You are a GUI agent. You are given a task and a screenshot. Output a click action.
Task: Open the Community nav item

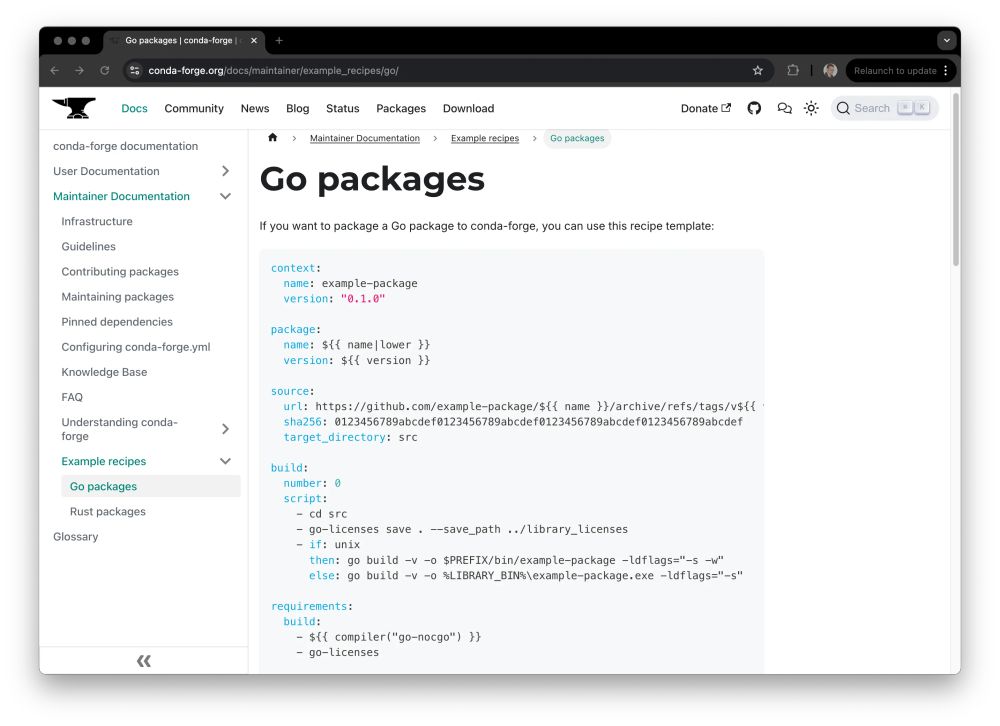194,108
